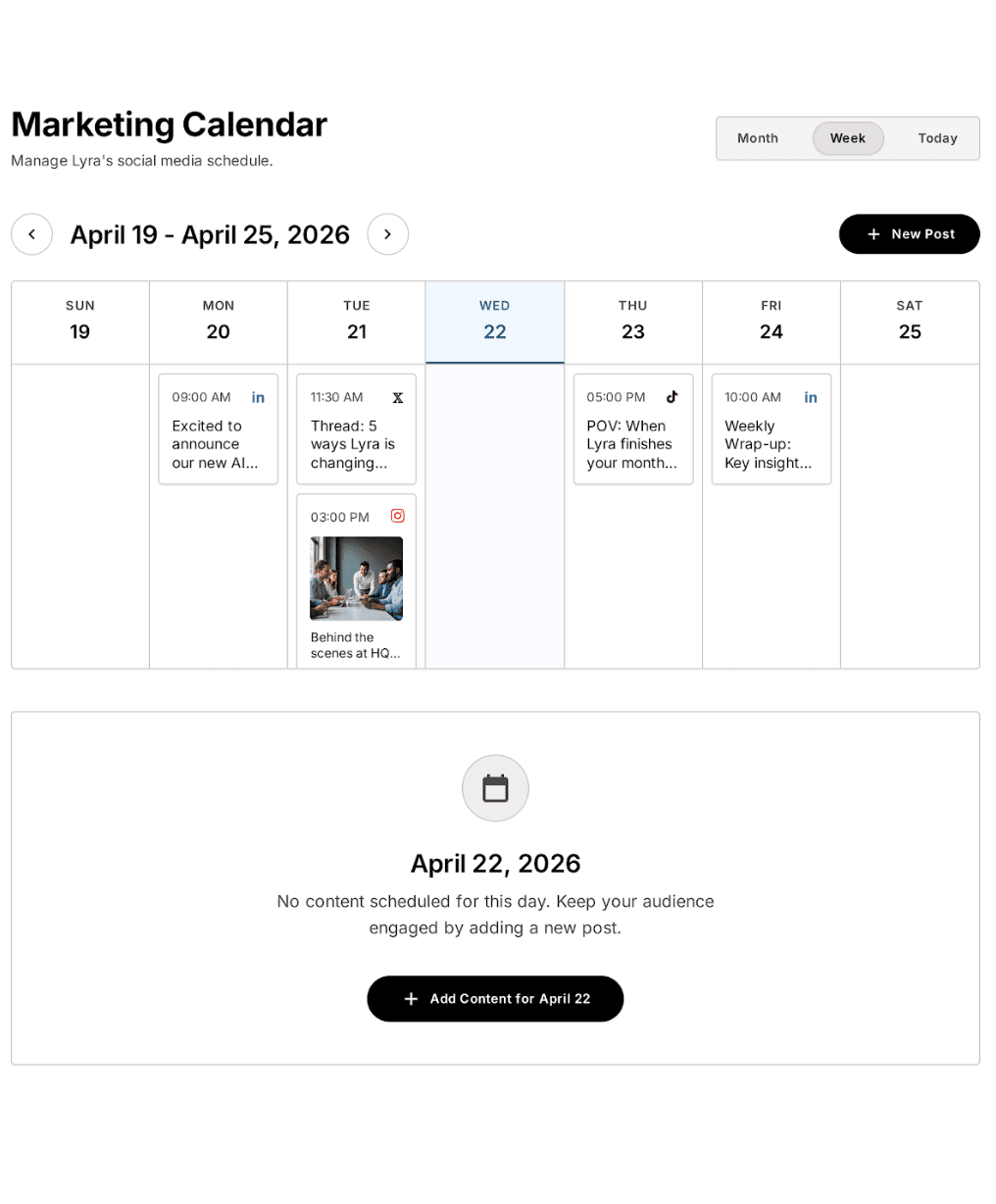
Task: Open the SAT 25 day column header
Action: [x=910, y=322]
